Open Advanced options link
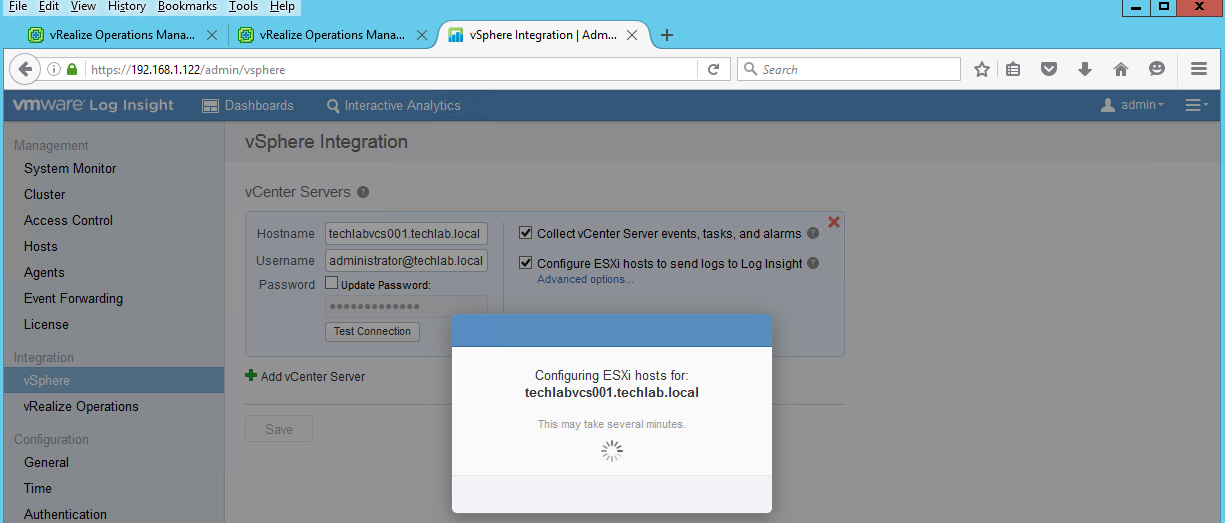This screenshot has height=523, width=1225. click(x=585, y=279)
